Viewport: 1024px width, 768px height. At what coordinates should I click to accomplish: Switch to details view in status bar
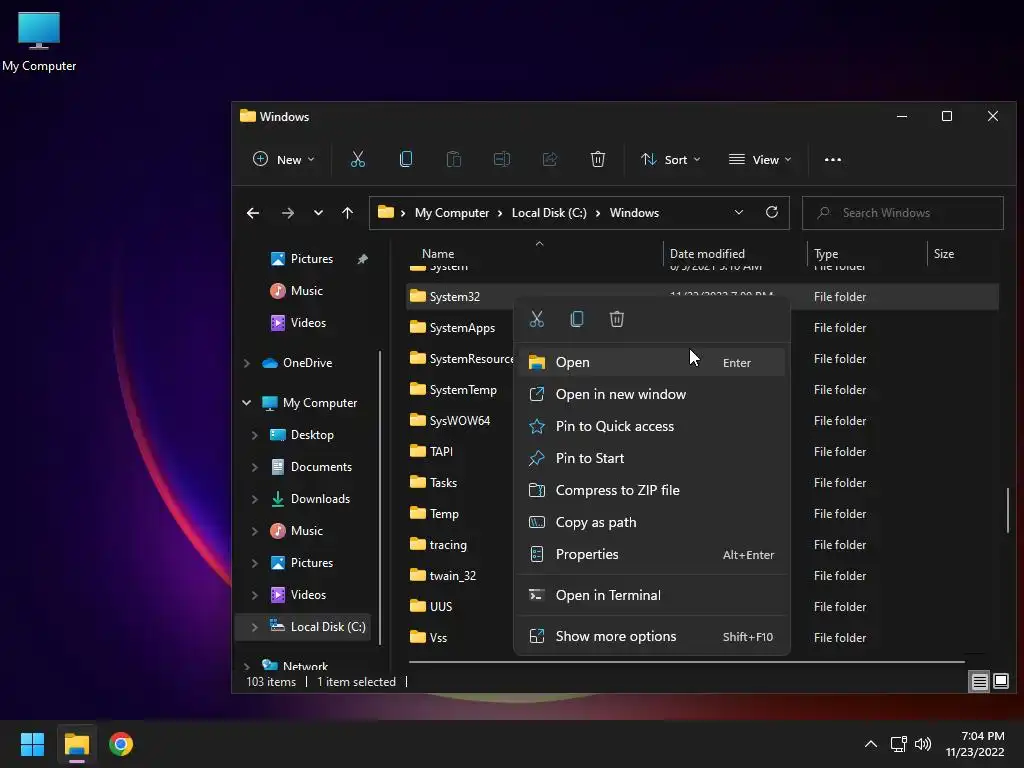tap(980, 682)
